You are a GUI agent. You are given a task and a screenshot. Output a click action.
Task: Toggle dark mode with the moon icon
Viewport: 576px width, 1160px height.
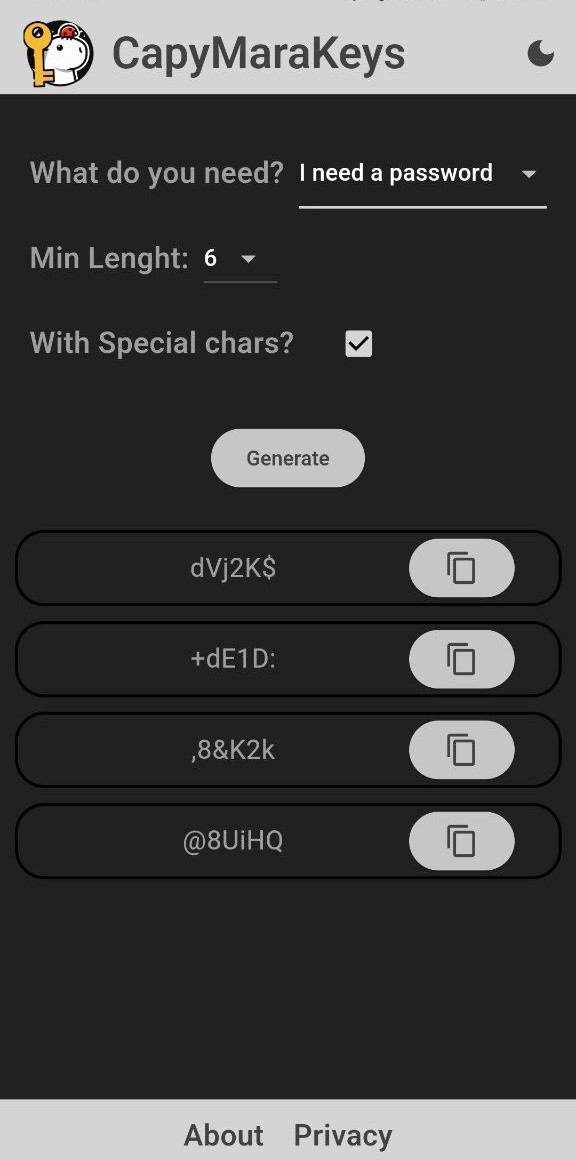541,53
